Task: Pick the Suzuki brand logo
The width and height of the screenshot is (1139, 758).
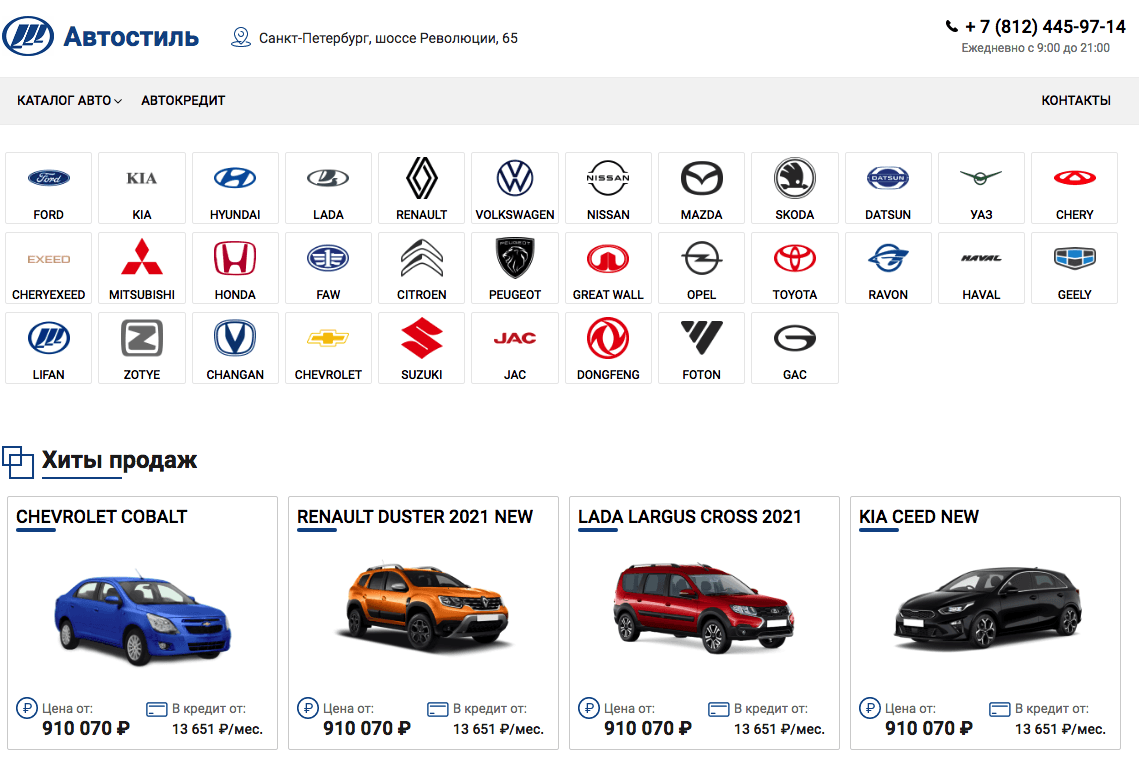Action: click(421, 338)
